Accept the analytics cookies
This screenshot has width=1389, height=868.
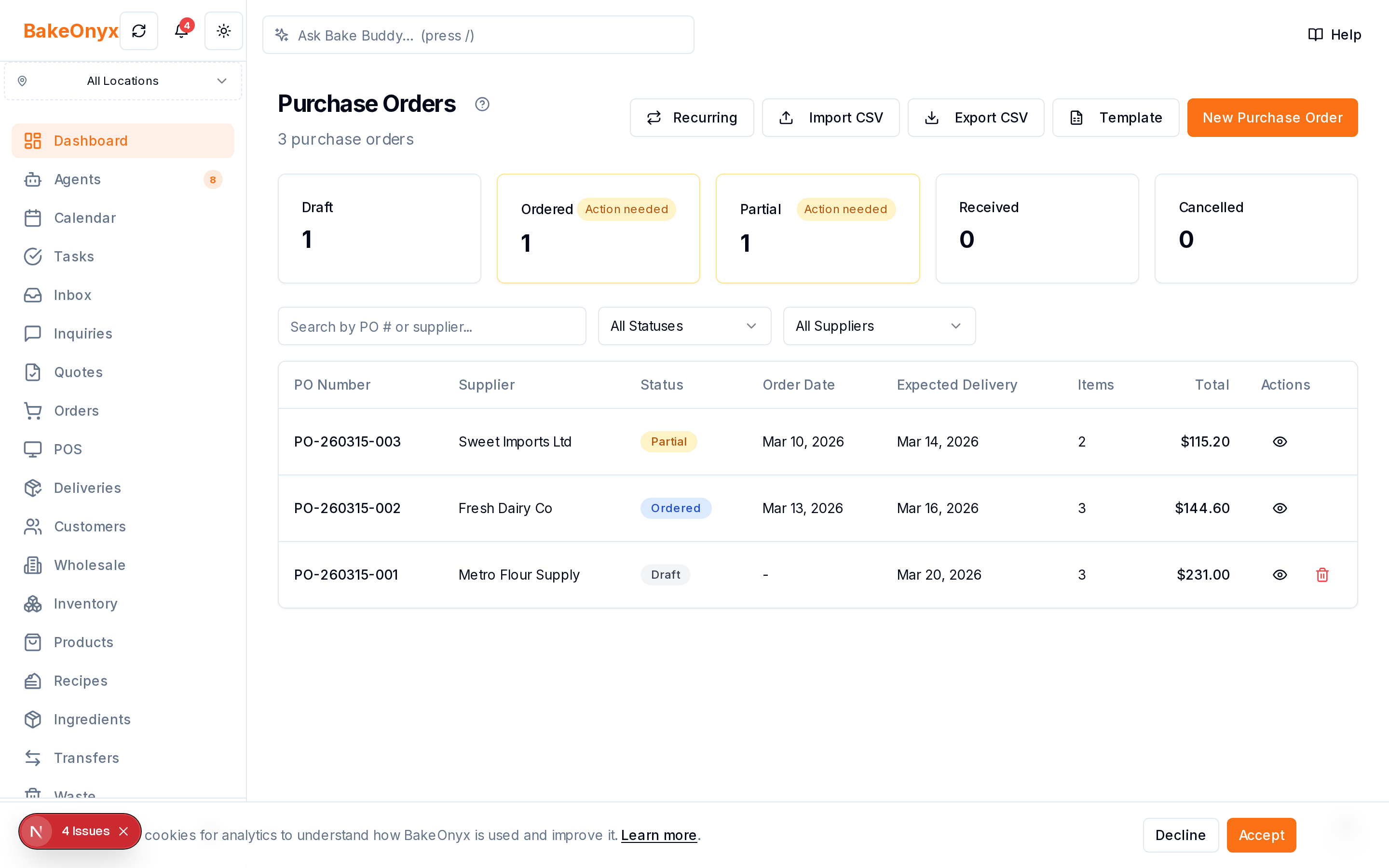coord(1261,835)
